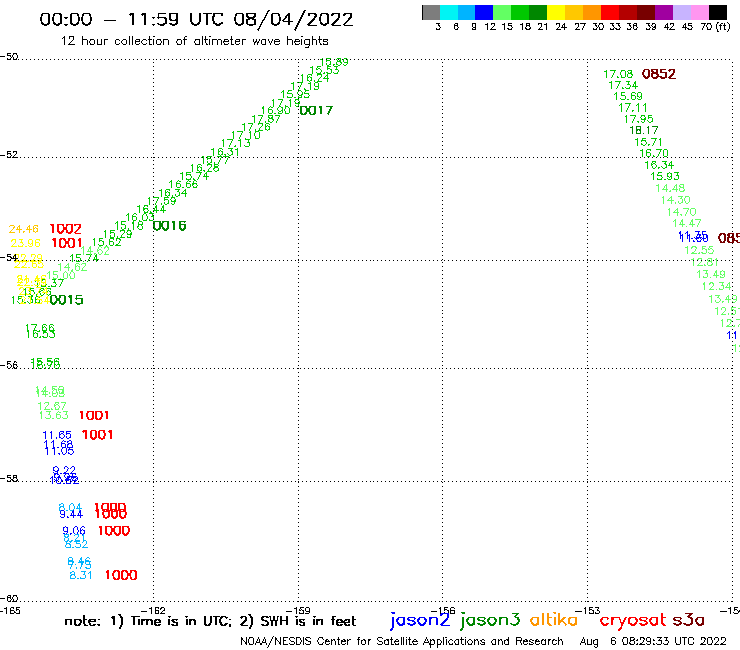Click the date range title text

196,20
